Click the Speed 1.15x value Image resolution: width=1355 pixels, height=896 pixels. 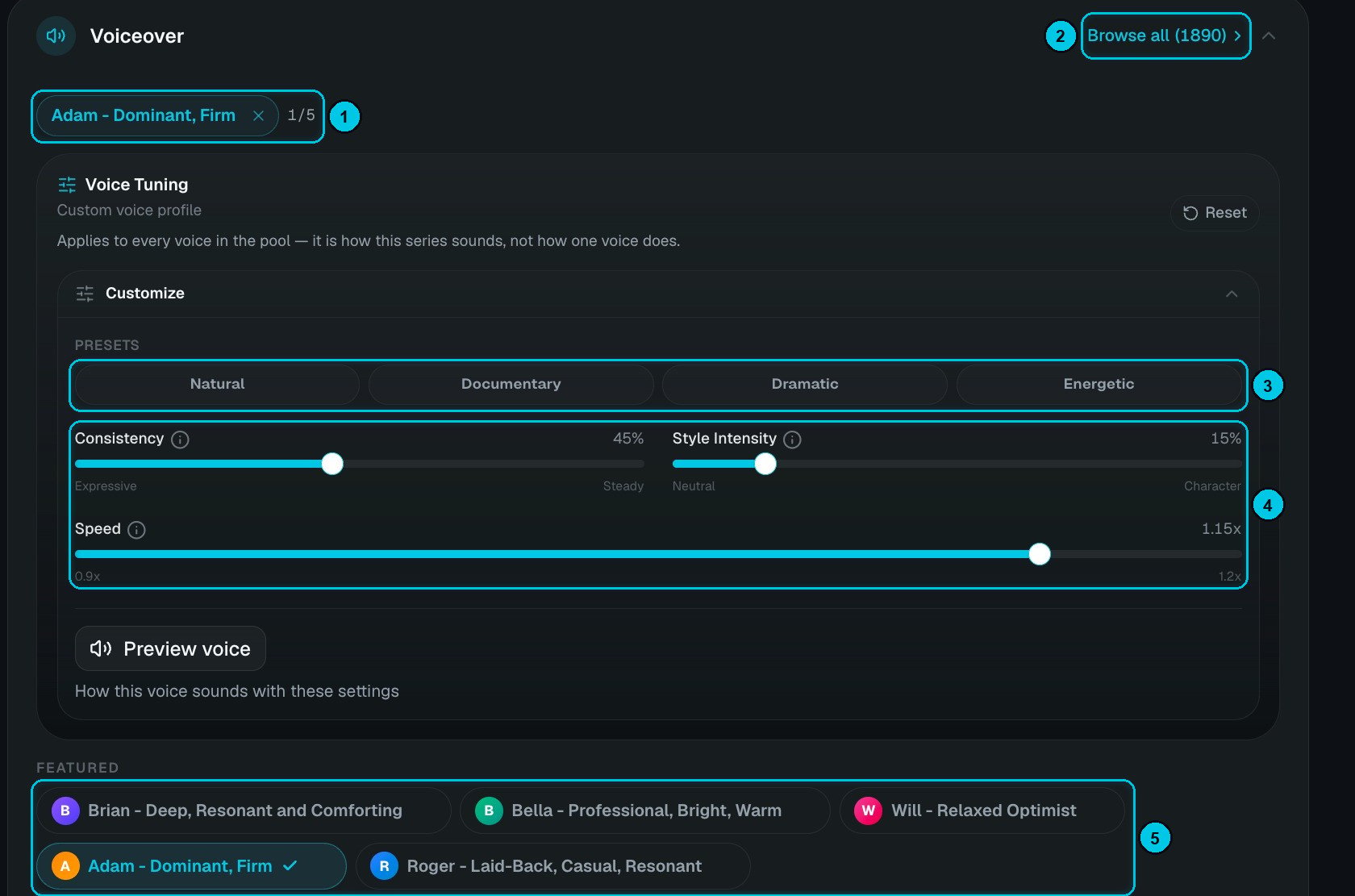tap(1221, 529)
